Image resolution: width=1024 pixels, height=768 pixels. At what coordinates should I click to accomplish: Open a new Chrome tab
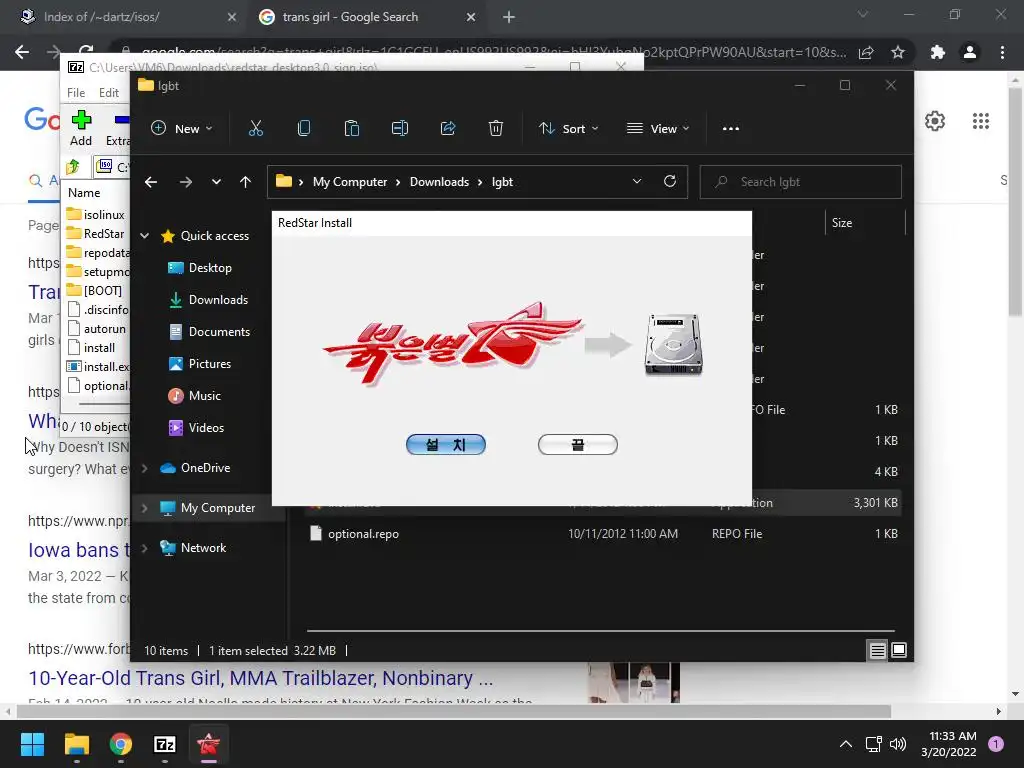pos(509,17)
